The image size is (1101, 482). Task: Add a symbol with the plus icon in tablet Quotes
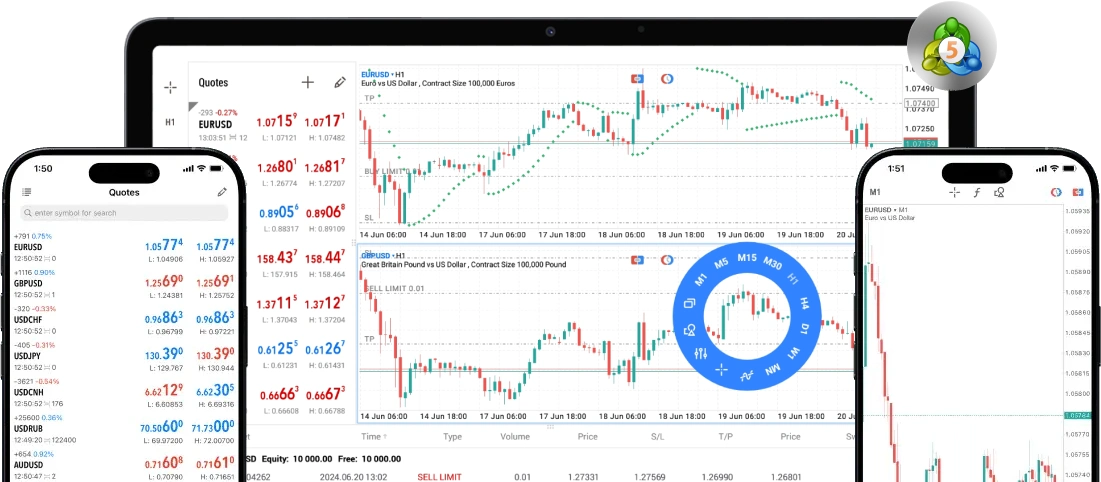click(x=308, y=82)
